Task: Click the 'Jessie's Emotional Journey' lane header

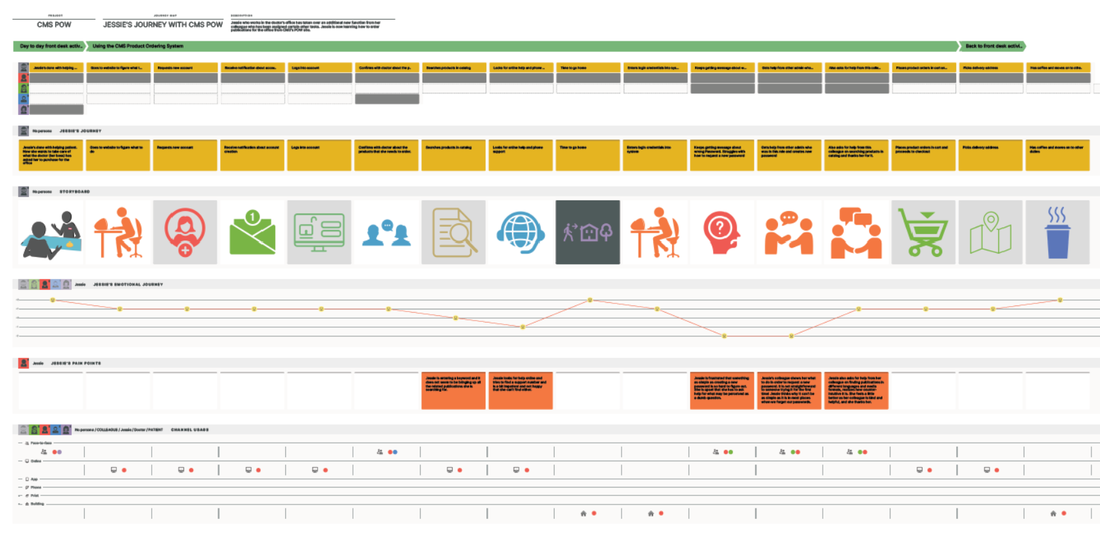Action: click(128, 284)
